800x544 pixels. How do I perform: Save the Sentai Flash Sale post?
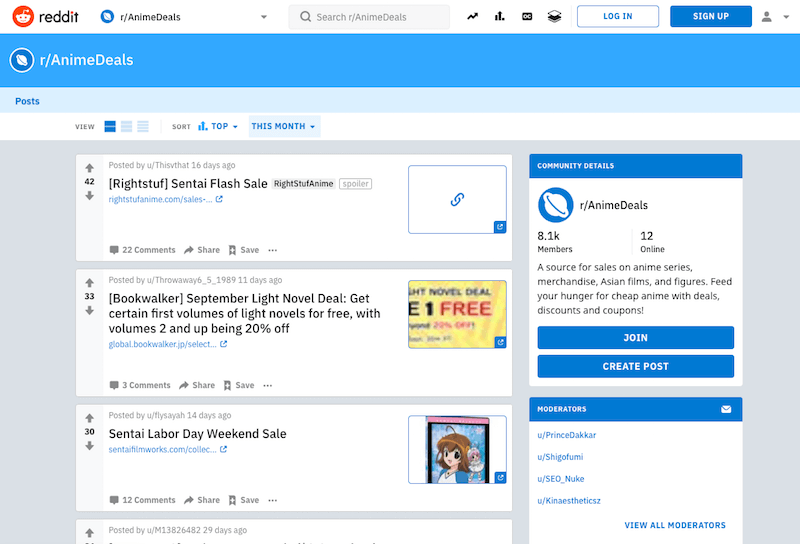coord(244,250)
